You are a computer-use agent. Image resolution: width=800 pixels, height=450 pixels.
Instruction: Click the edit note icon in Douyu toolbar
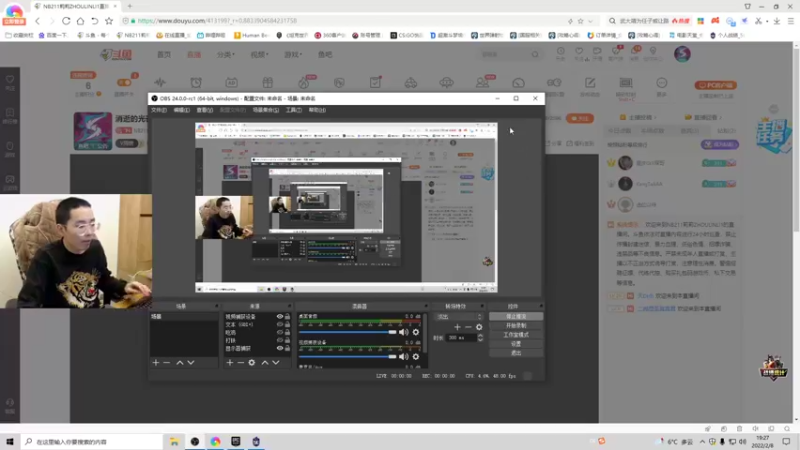click(590, 83)
